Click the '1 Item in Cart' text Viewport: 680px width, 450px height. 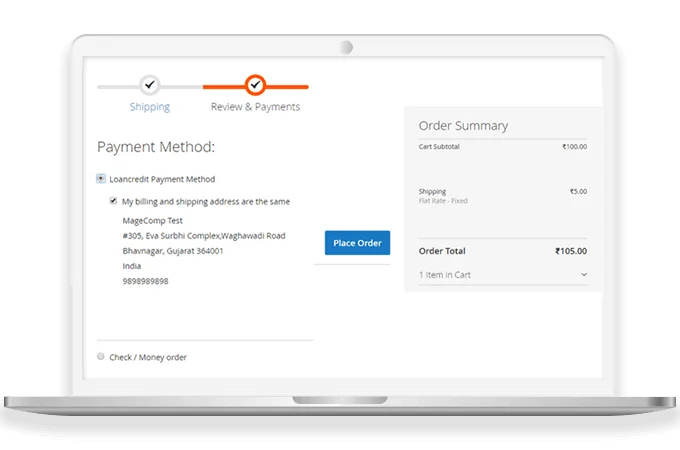444,275
